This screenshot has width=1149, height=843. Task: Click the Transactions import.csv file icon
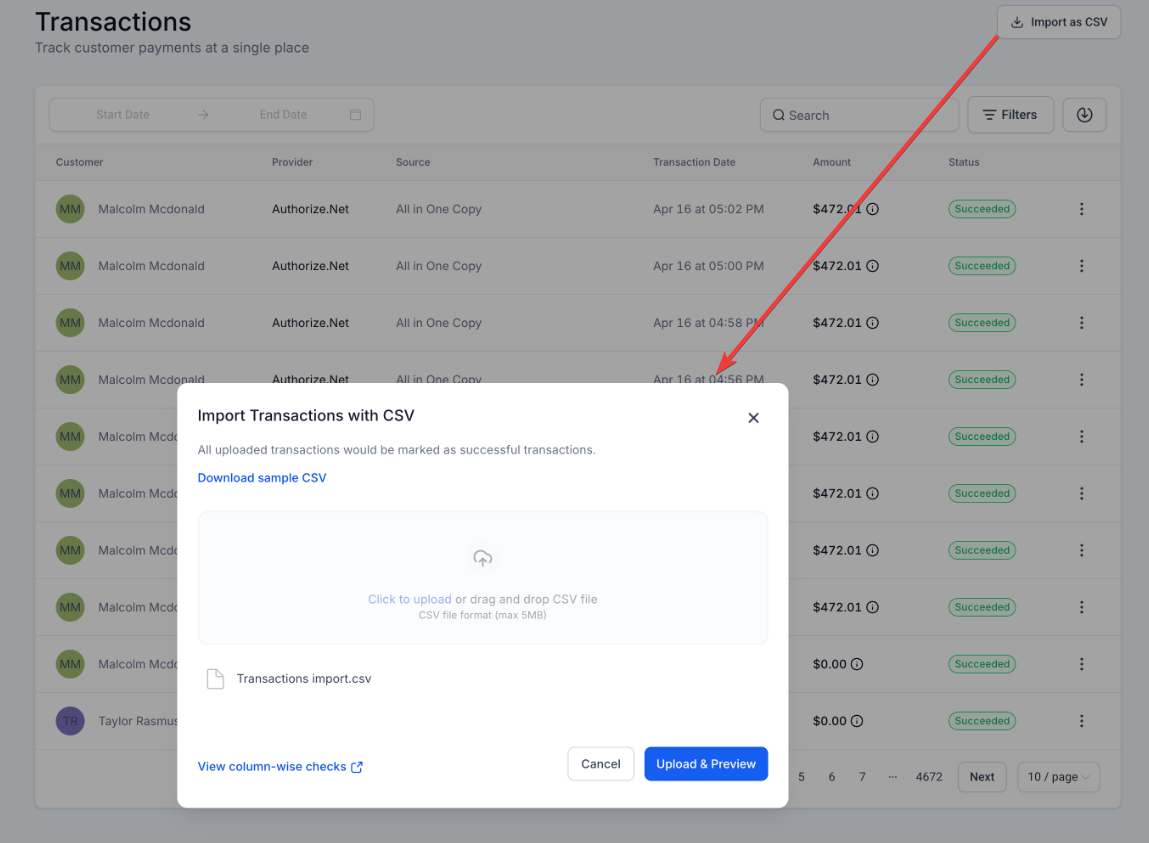tap(215, 679)
